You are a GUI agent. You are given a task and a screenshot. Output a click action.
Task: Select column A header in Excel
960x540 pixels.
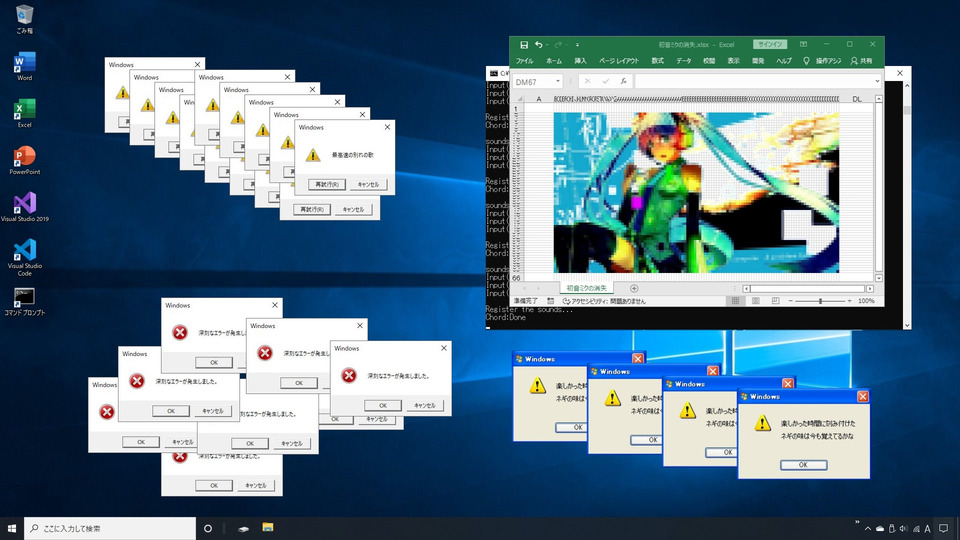[x=539, y=99]
